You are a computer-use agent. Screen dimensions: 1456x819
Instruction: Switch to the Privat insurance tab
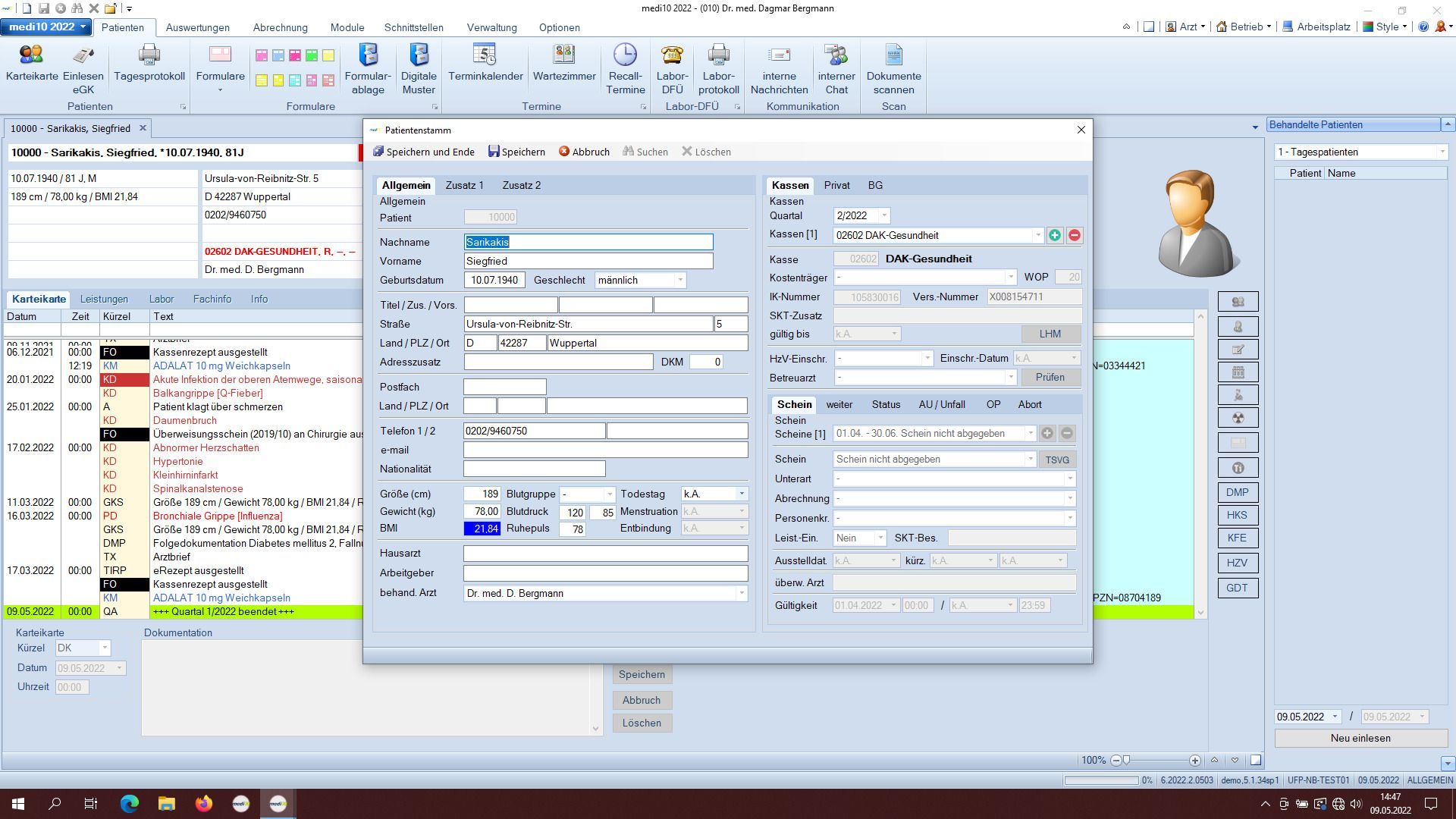(x=836, y=185)
